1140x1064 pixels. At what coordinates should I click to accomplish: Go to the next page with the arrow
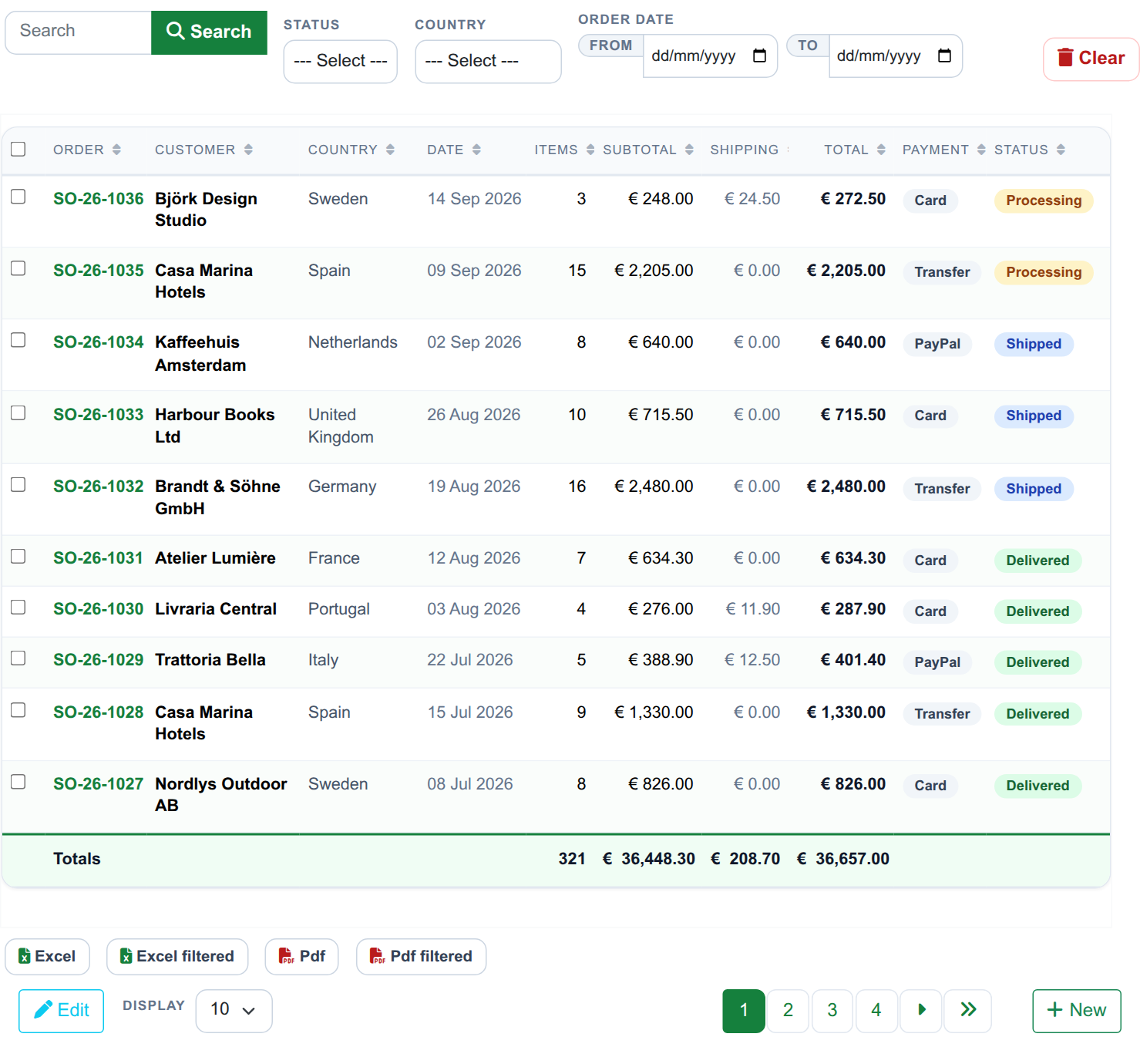tap(922, 1010)
